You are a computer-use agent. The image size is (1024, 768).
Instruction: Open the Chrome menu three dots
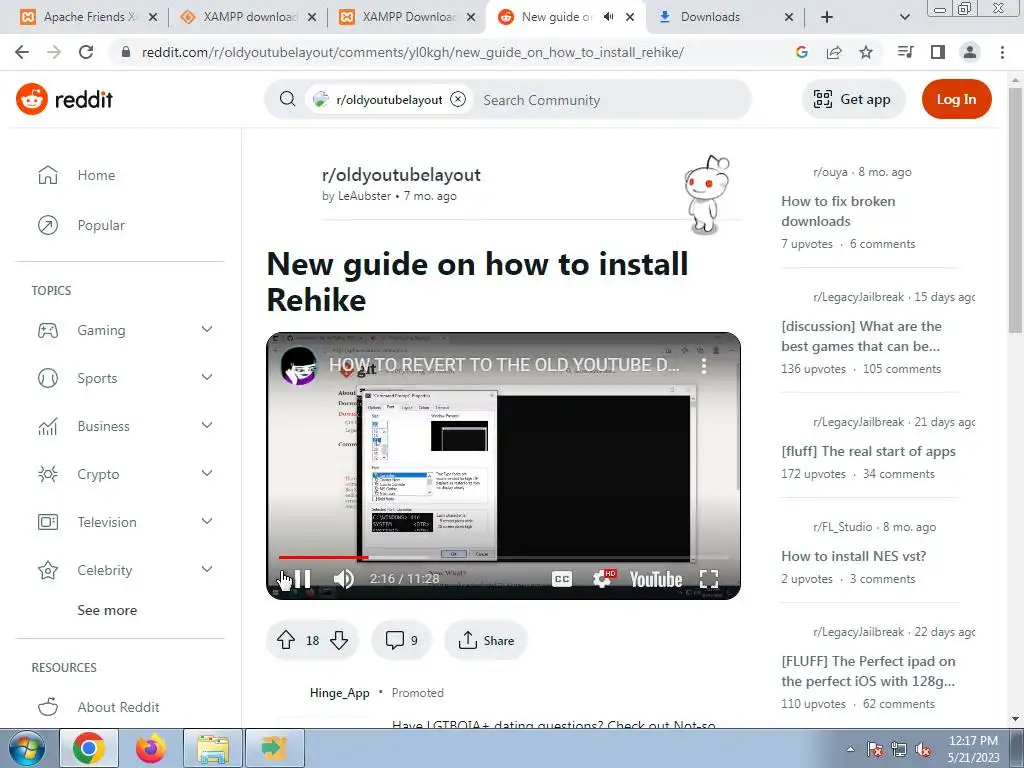(1002, 52)
